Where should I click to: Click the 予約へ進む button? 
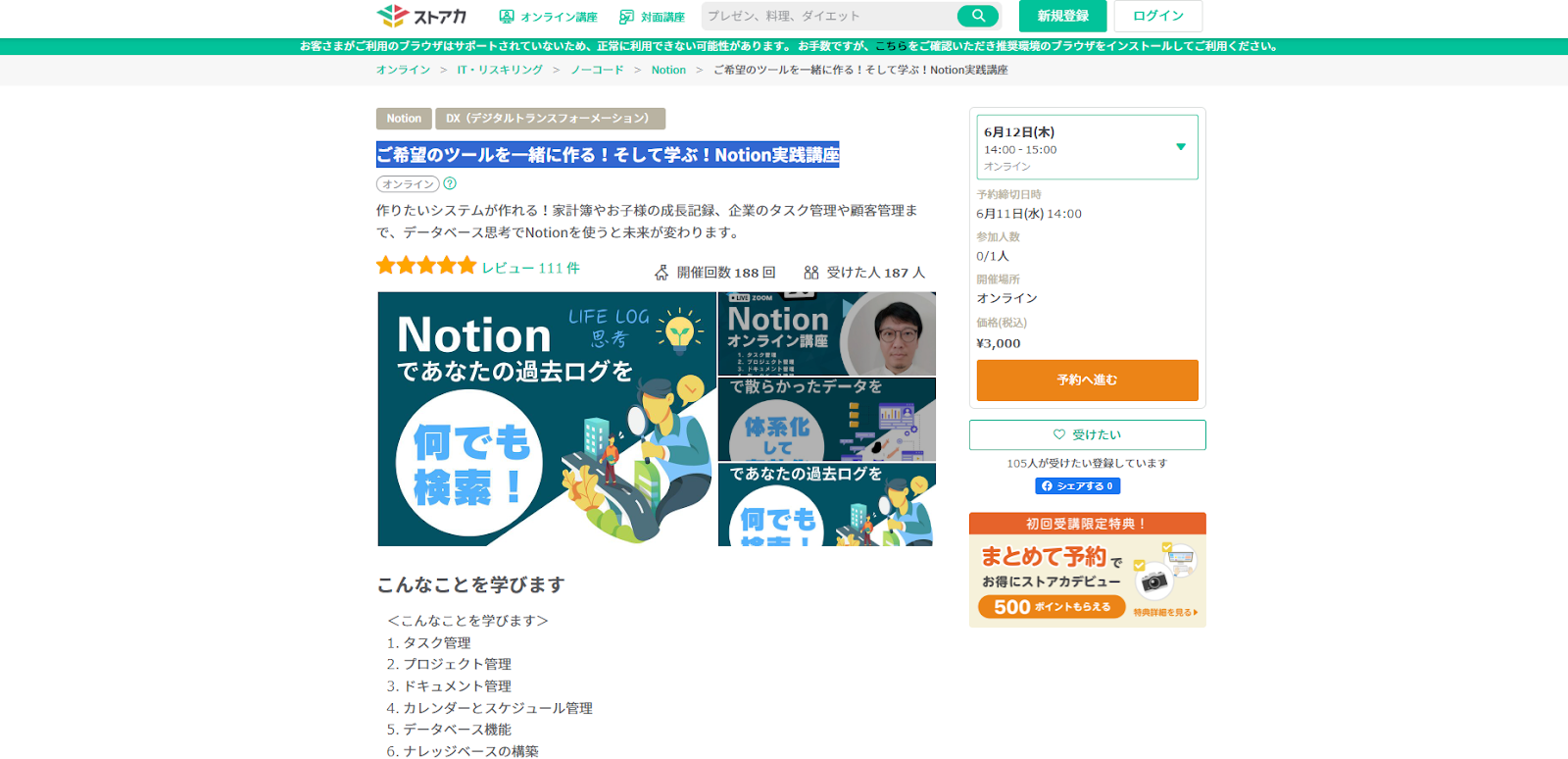[x=1087, y=379]
